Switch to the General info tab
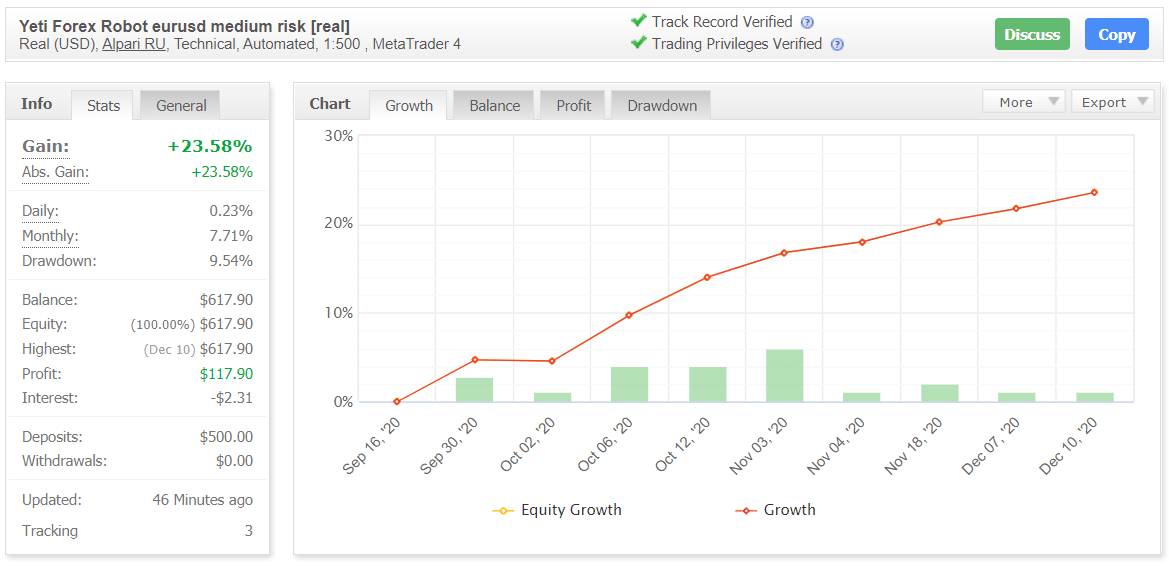 [180, 105]
